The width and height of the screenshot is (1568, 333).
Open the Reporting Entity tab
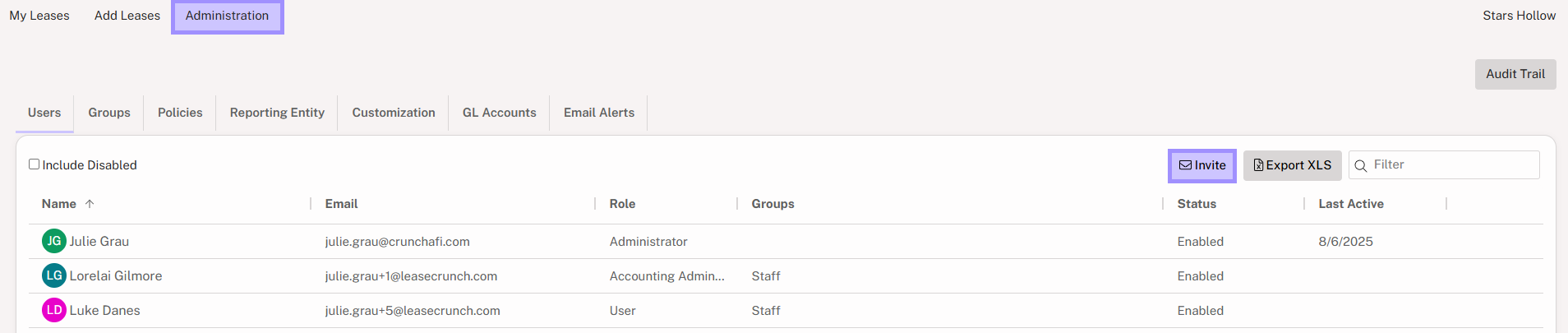[277, 113]
